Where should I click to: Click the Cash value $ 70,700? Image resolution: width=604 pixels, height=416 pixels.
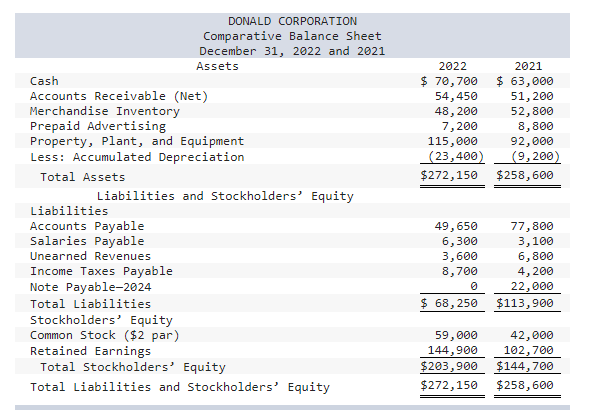tap(449, 81)
